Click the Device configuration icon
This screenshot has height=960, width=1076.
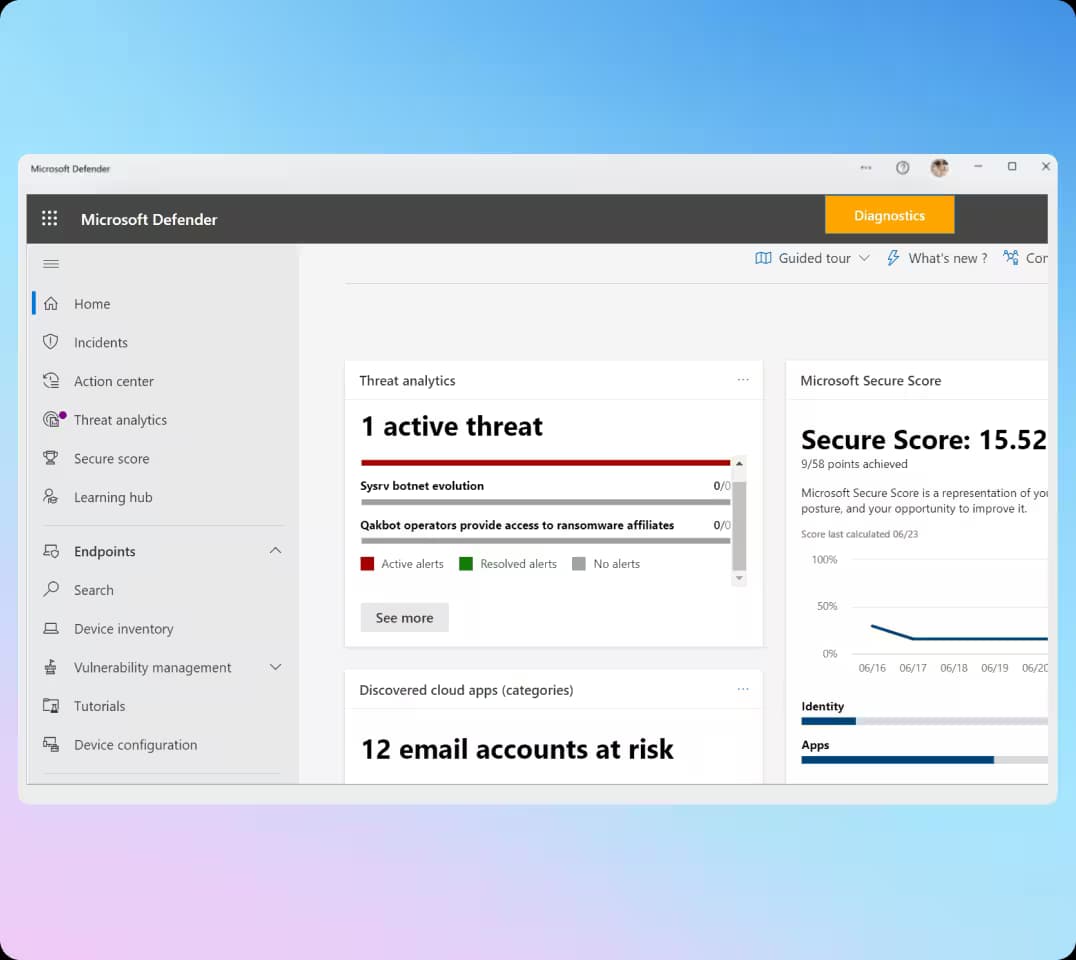tap(51, 745)
